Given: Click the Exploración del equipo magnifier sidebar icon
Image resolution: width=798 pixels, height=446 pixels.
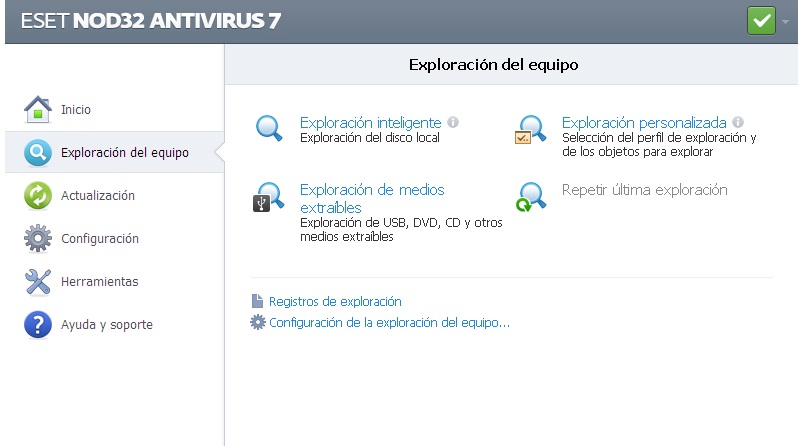Looking at the screenshot, I should (38, 152).
